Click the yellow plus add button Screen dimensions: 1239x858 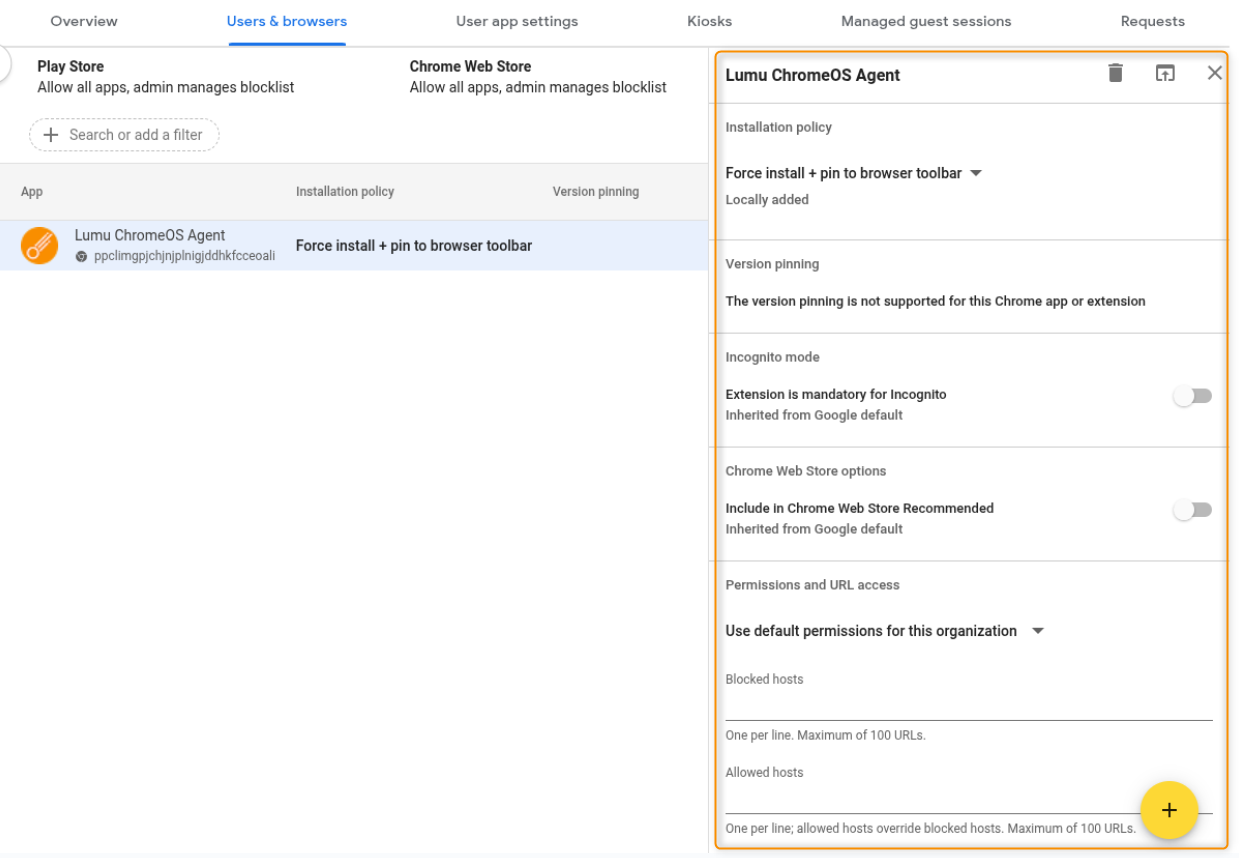pos(1169,810)
